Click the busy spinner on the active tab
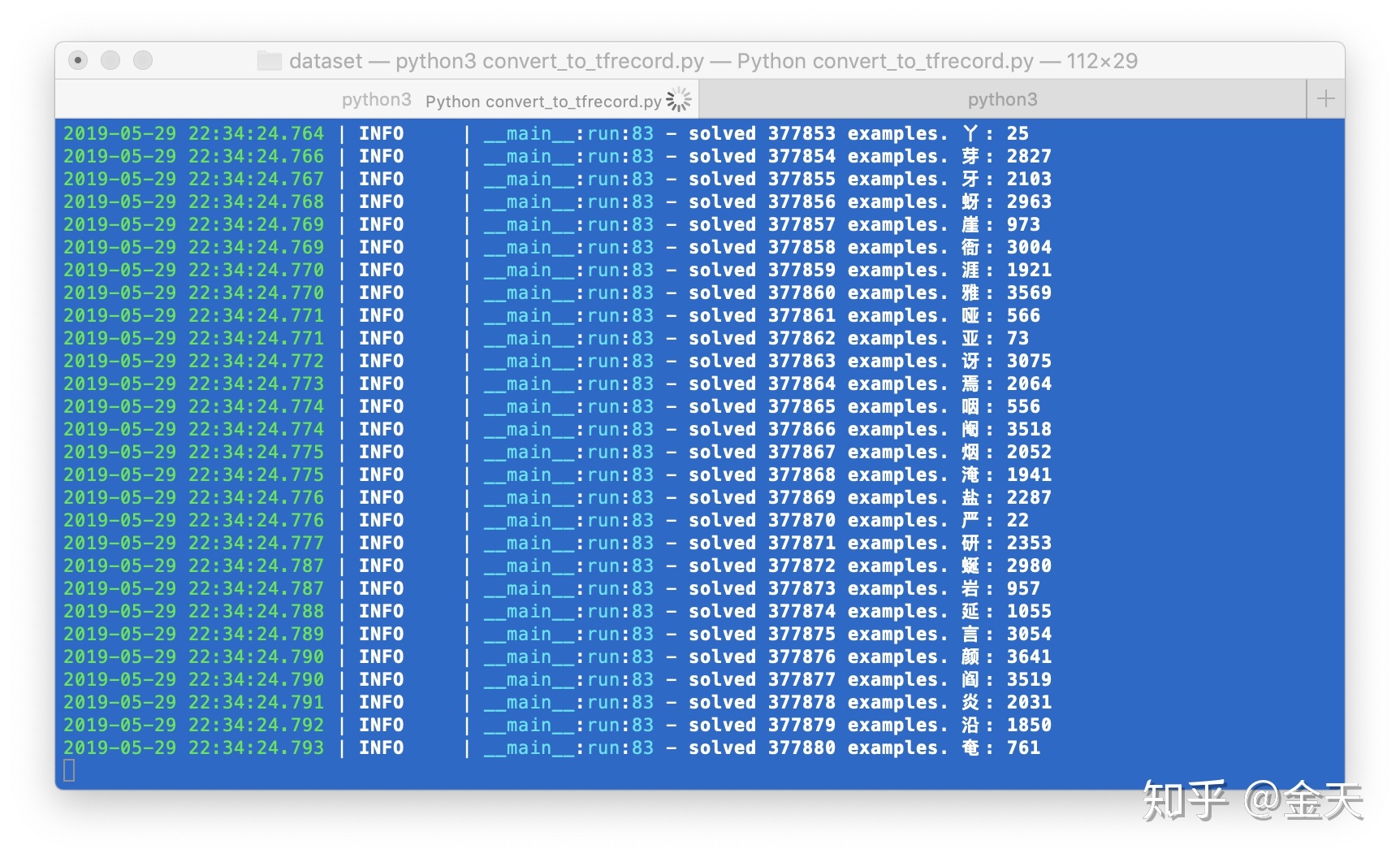Screen dimensions: 1400x858 [x=679, y=100]
